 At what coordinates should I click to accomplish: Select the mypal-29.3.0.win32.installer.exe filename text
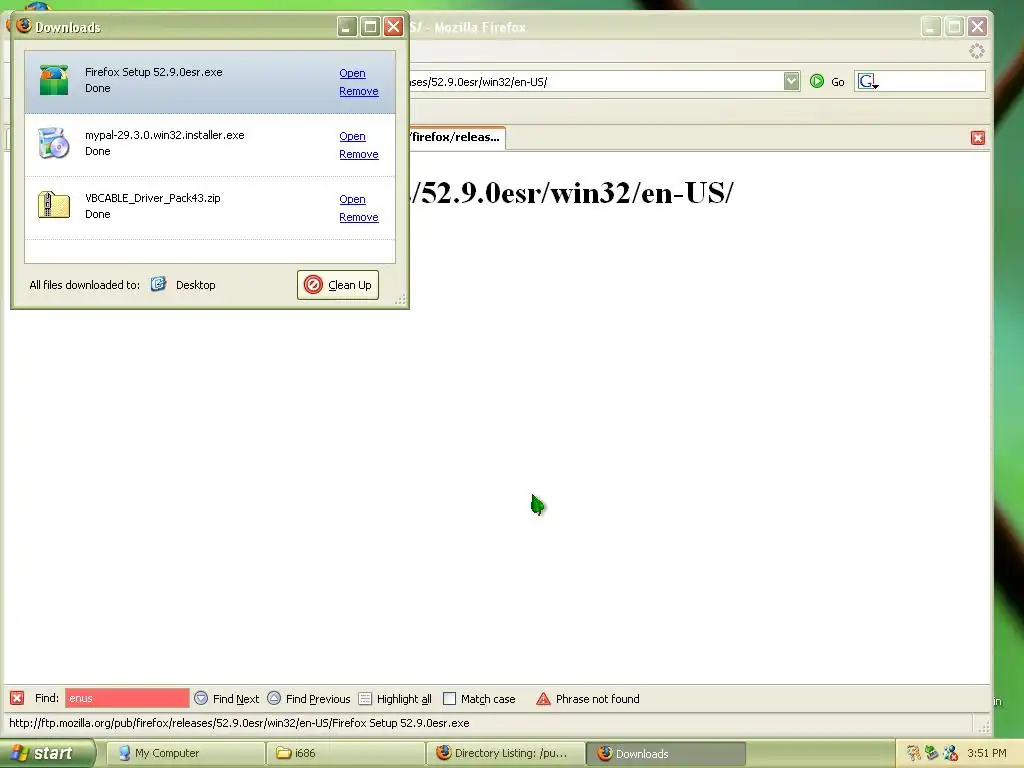(165, 135)
